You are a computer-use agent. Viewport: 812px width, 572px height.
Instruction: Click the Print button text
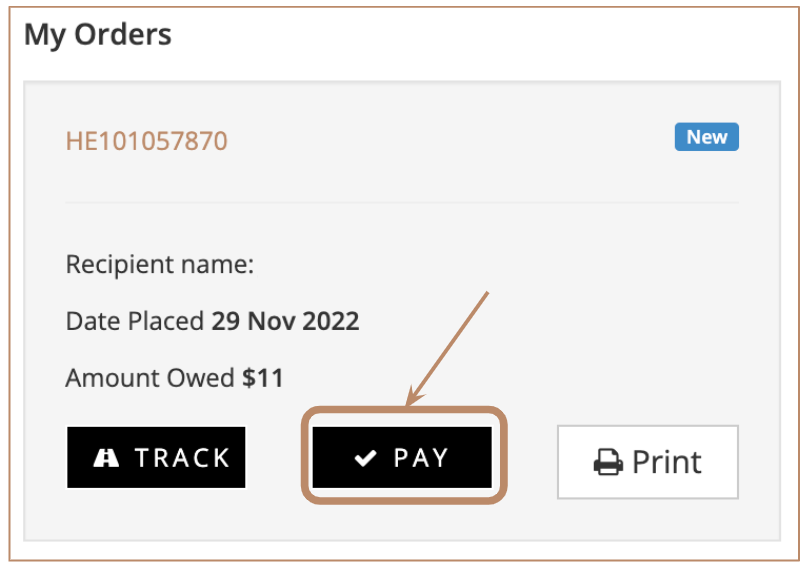[667, 462]
